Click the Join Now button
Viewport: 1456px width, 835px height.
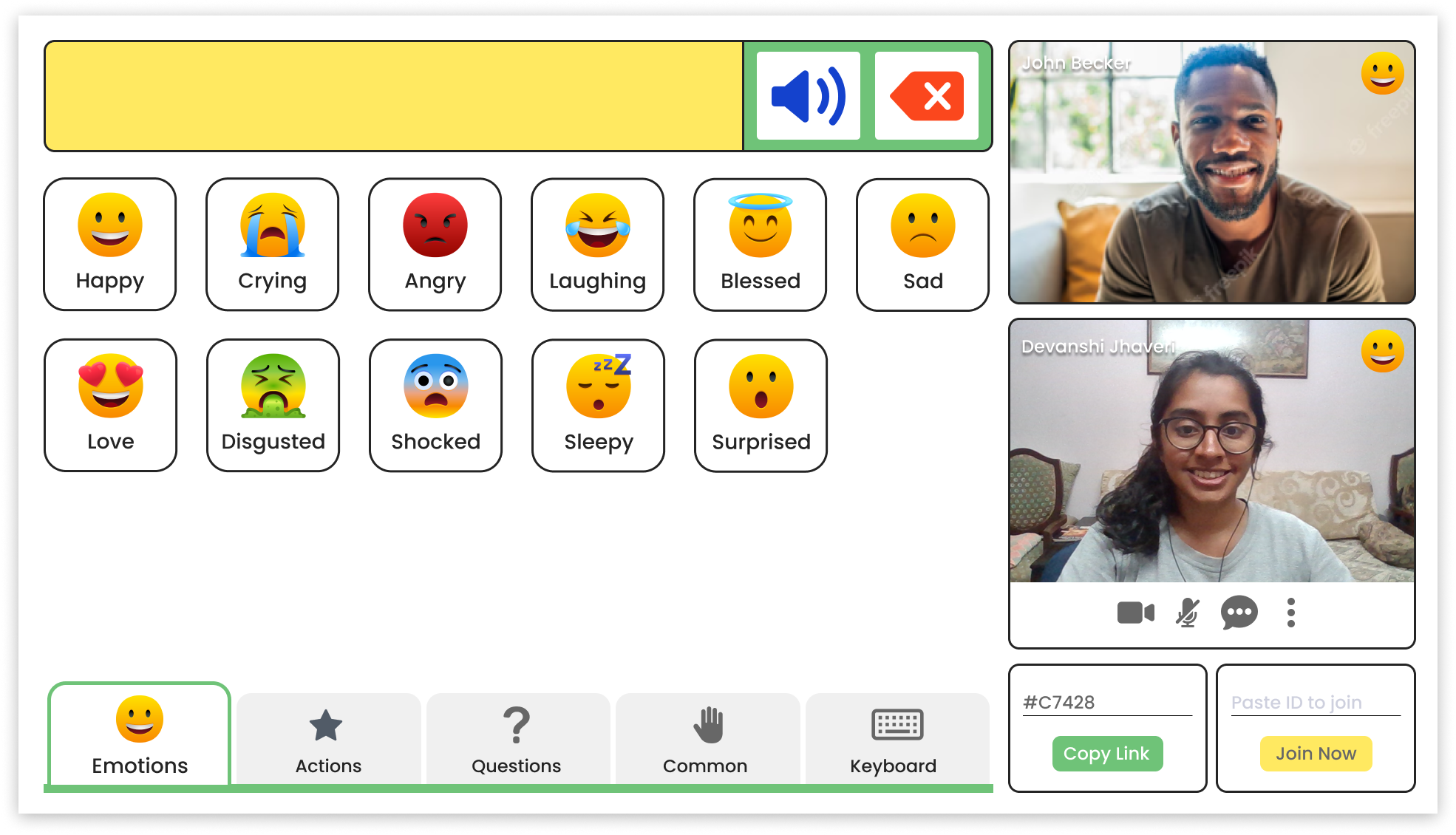1316,753
